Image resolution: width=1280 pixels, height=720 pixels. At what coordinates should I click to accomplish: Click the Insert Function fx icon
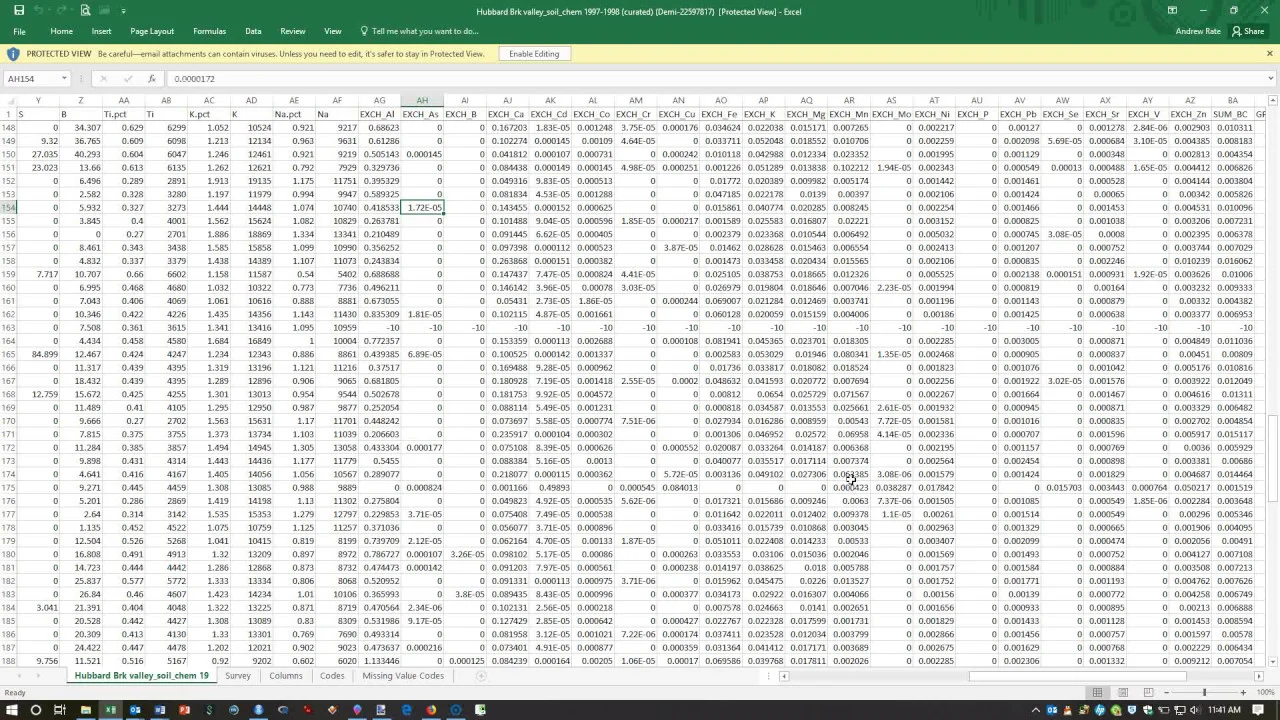[x=152, y=79]
